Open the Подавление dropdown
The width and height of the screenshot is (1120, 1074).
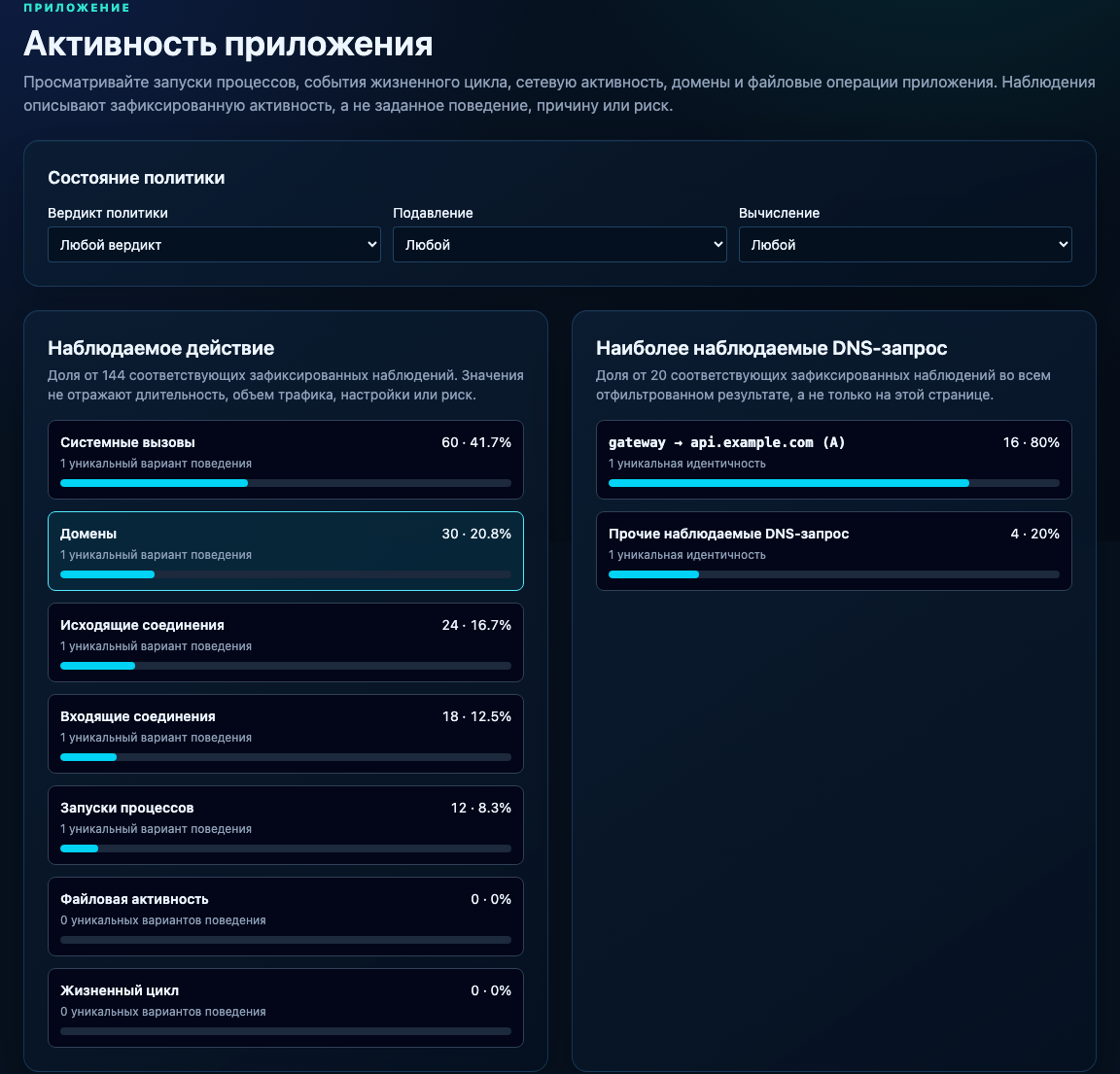pos(559,245)
